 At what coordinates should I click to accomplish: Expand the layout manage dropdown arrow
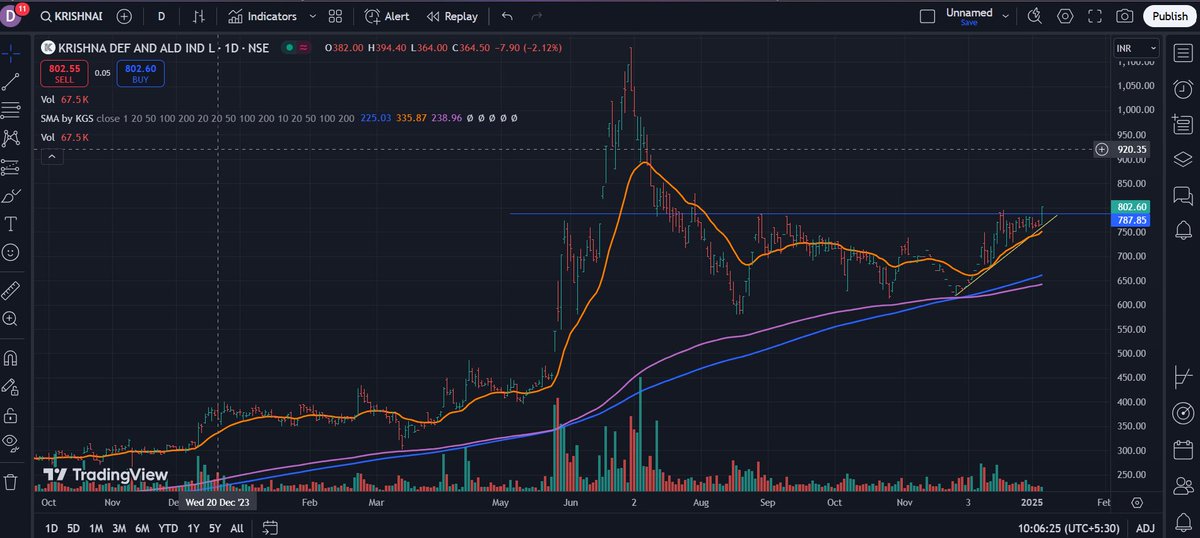click(x=1006, y=16)
